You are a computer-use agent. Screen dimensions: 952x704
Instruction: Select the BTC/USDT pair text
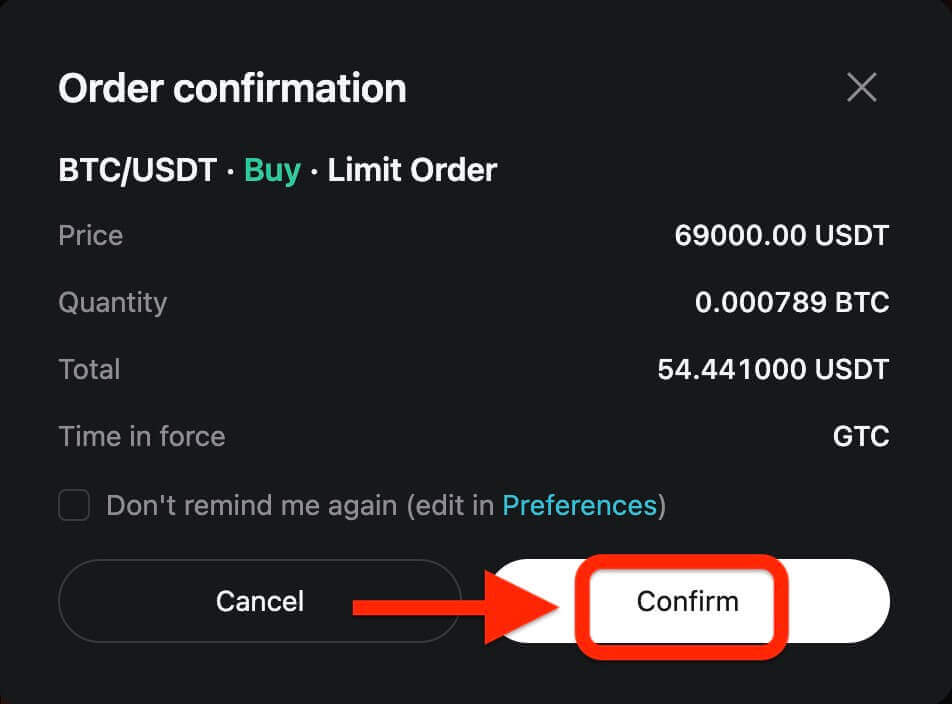pos(137,170)
